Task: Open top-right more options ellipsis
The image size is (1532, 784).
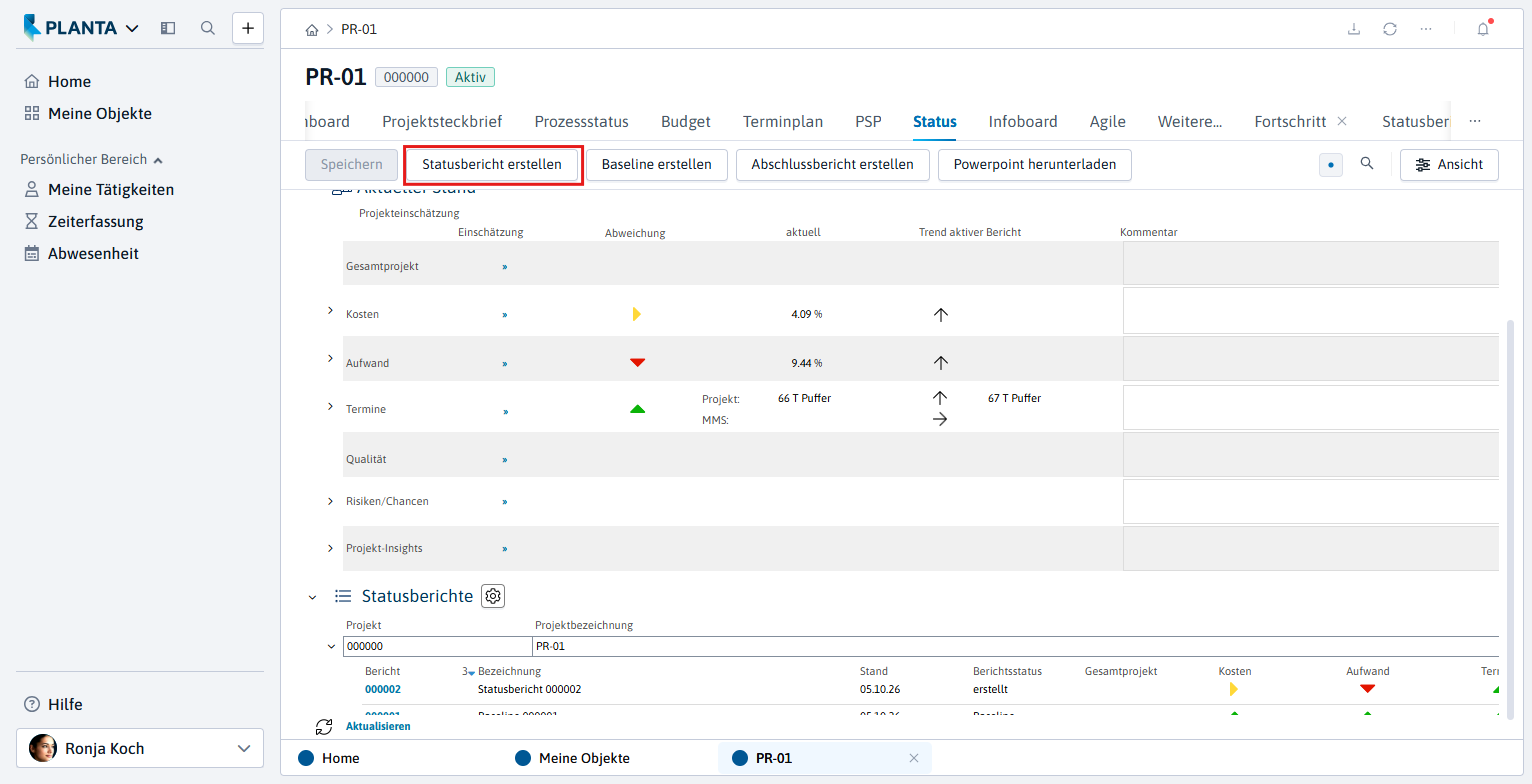Action: pos(1426,29)
